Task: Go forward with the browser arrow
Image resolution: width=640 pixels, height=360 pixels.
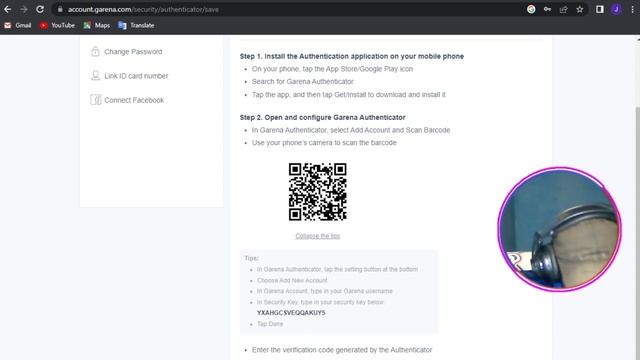Action: [x=23, y=9]
